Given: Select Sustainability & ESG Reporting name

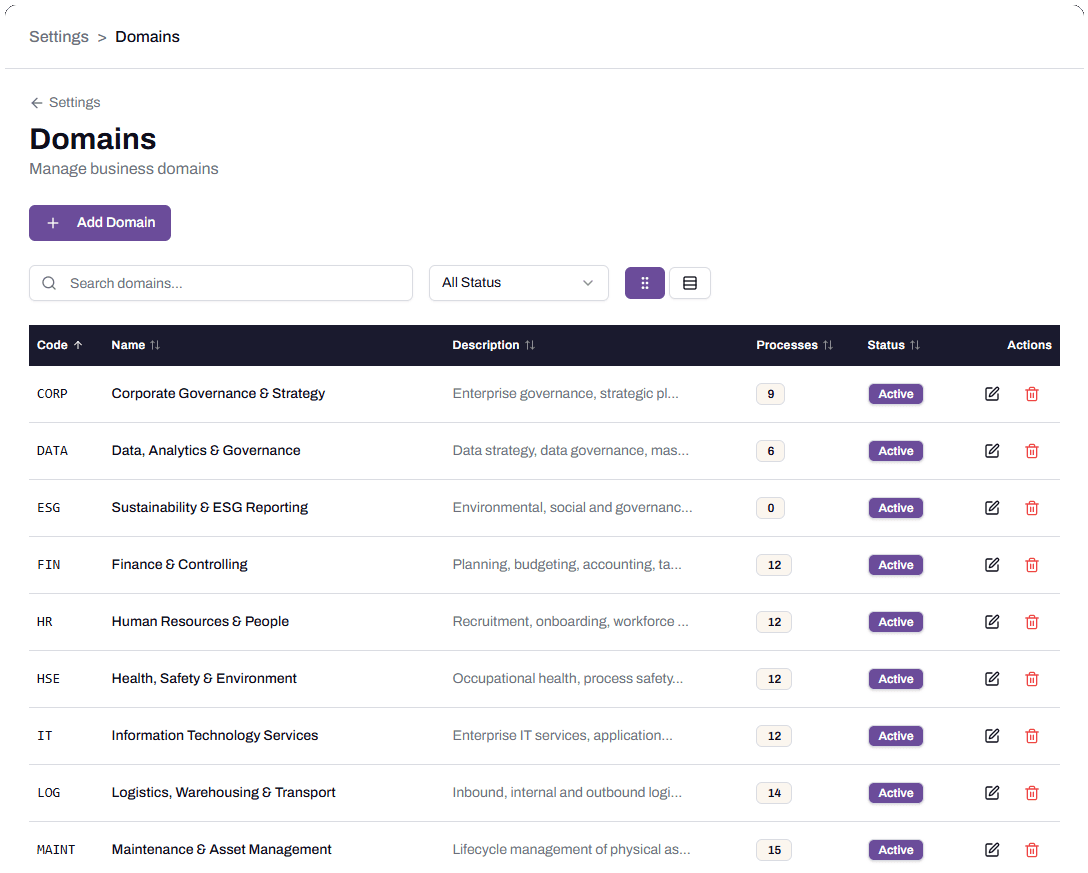Looking at the screenshot, I should click(210, 507).
